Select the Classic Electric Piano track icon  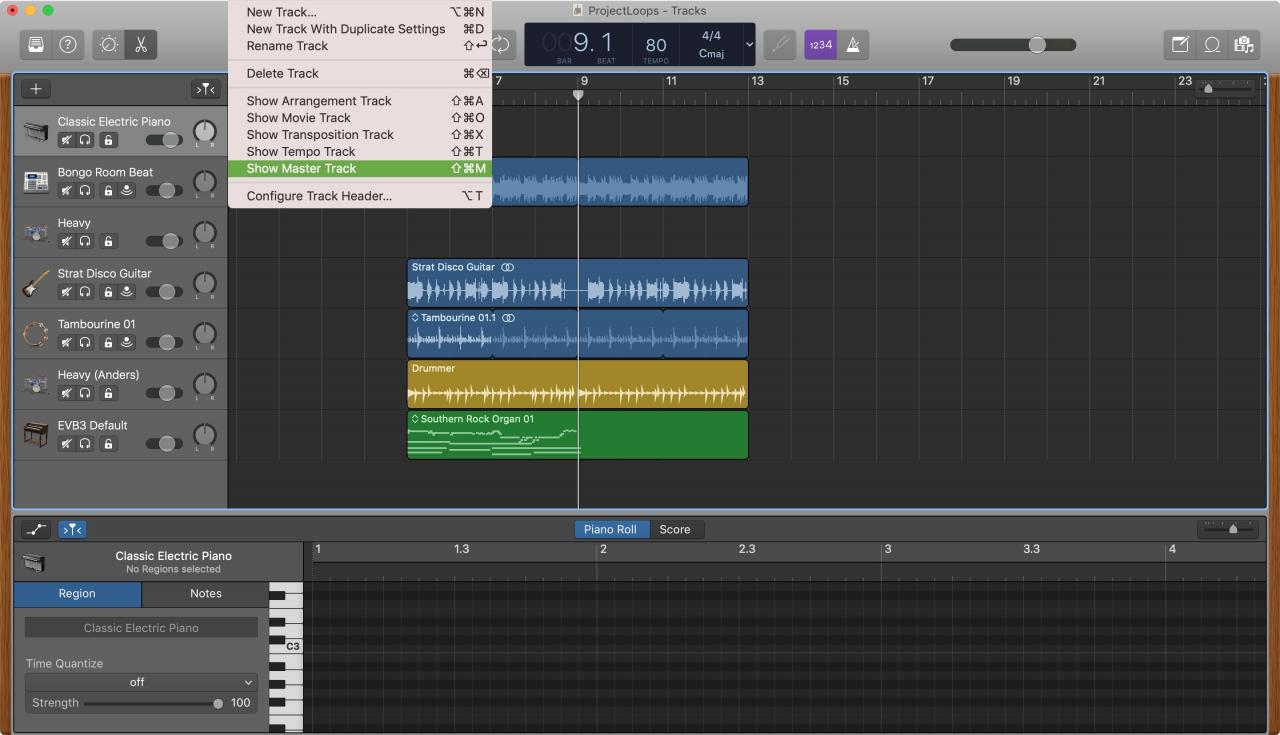36,131
